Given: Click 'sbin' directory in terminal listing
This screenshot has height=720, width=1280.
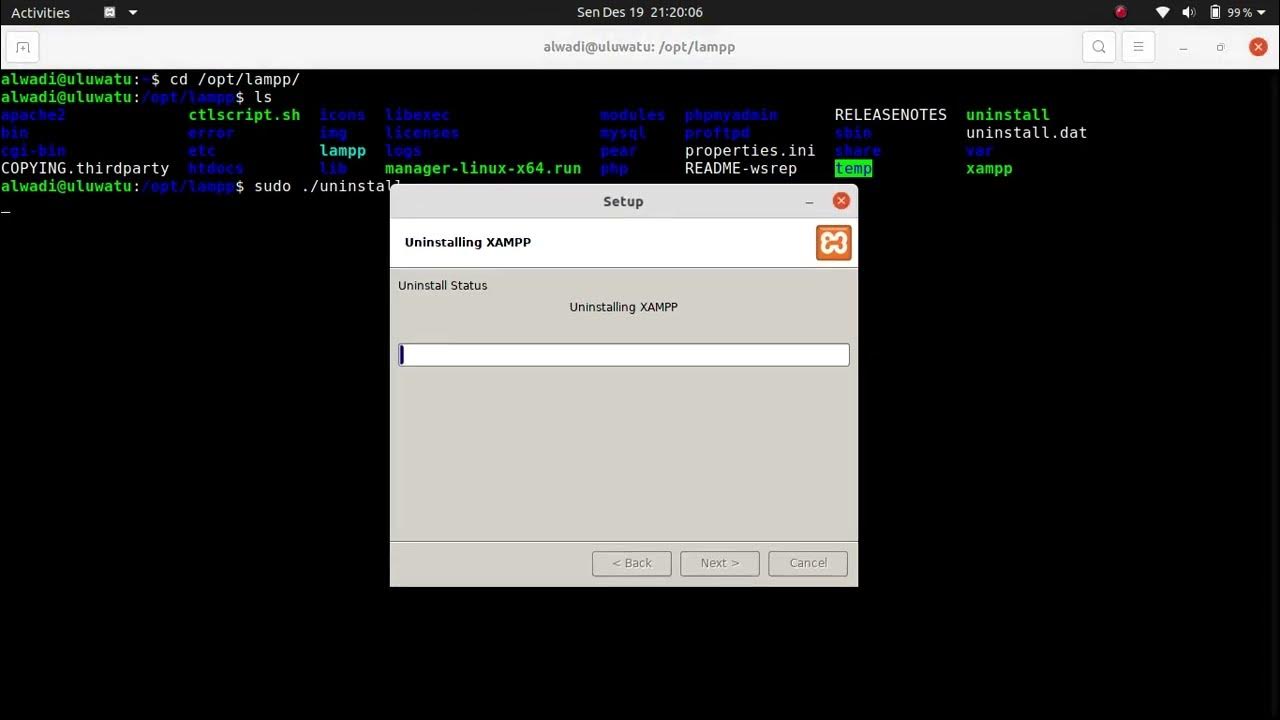Looking at the screenshot, I should 853,133.
